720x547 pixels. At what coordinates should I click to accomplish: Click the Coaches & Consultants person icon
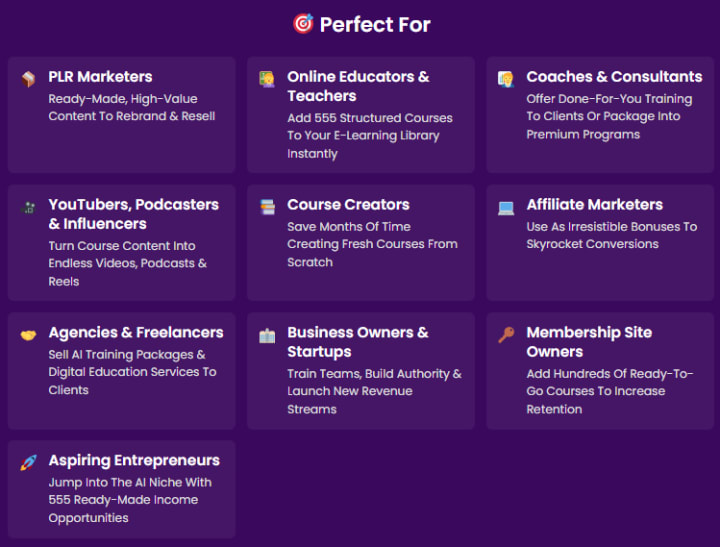506,78
